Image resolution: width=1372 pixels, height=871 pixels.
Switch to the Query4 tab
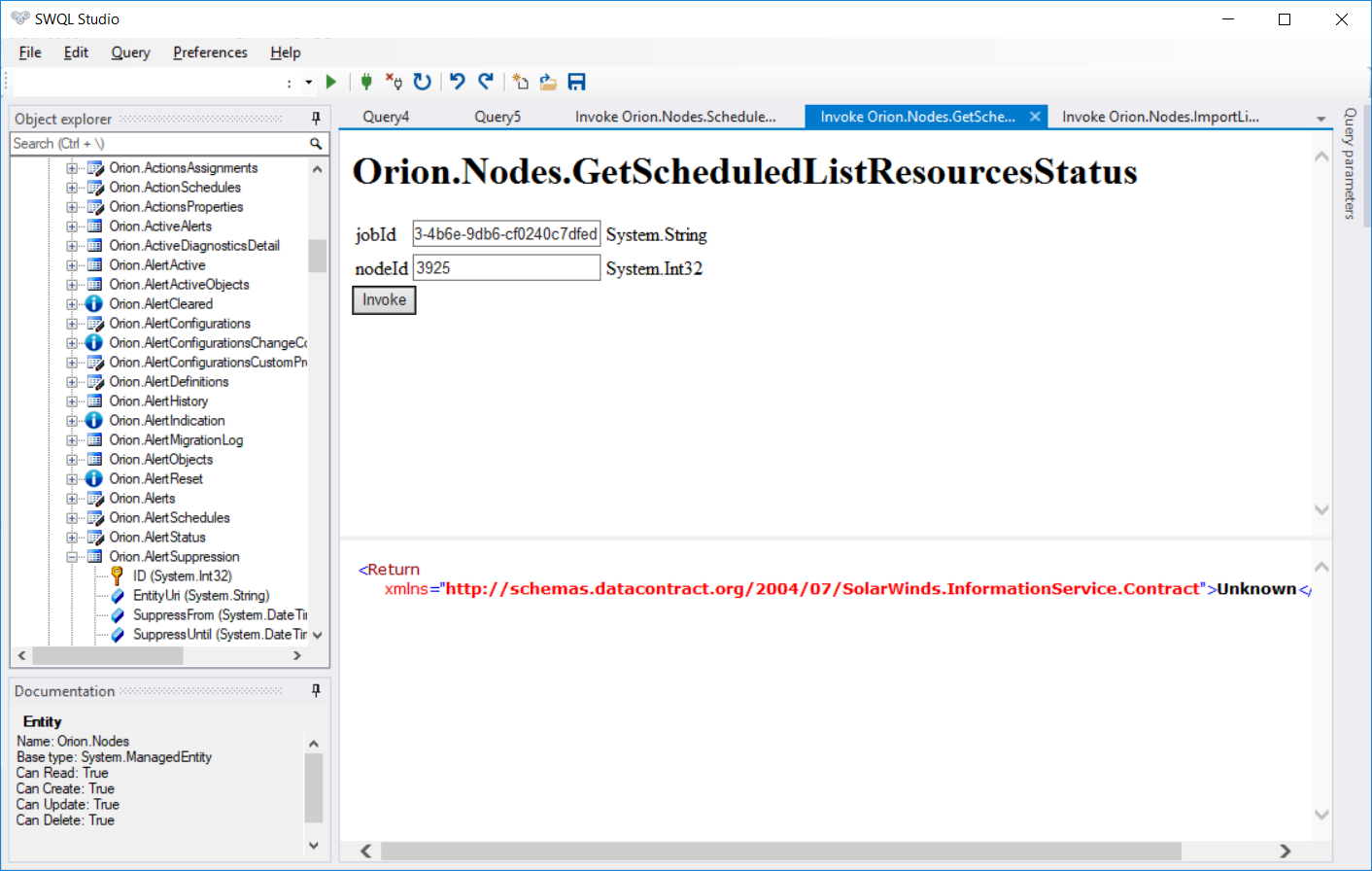(x=386, y=117)
